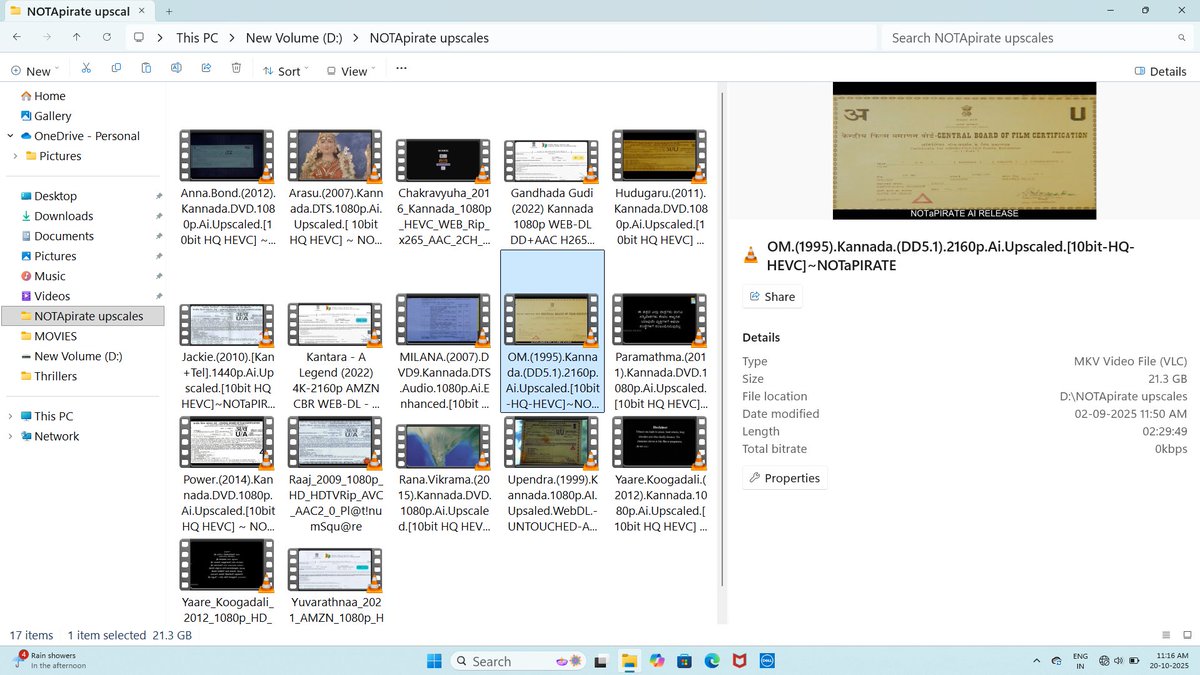Viewport: 1200px width, 675px height.
Task: Select the Anna.Bond.(2012) video file
Action: pyautogui.click(x=228, y=187)
